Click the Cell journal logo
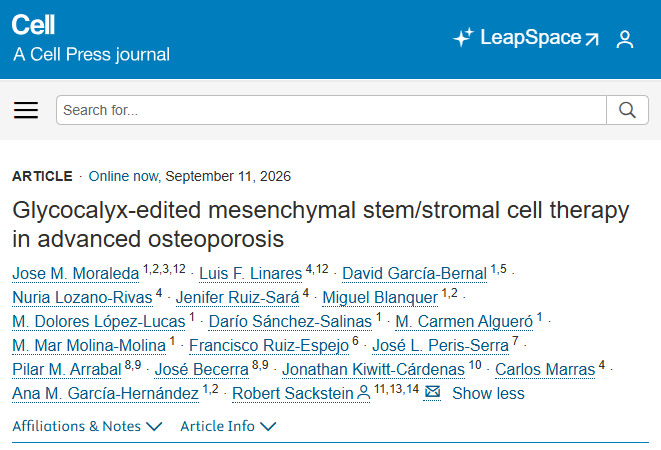The width and height of the screenshot is (661, 450). click(x=33, y=25)
